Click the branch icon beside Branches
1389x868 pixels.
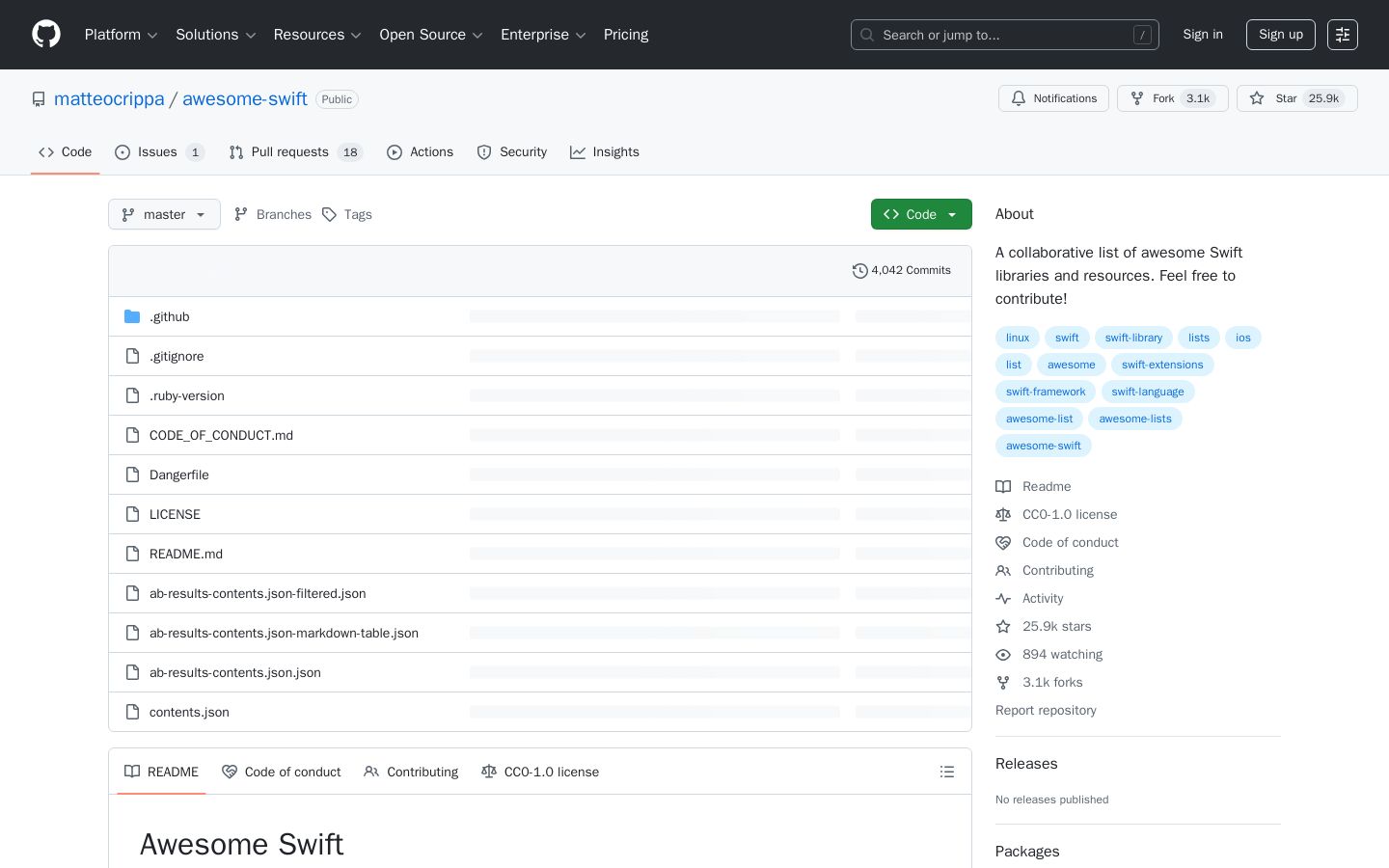coord(241,214)
